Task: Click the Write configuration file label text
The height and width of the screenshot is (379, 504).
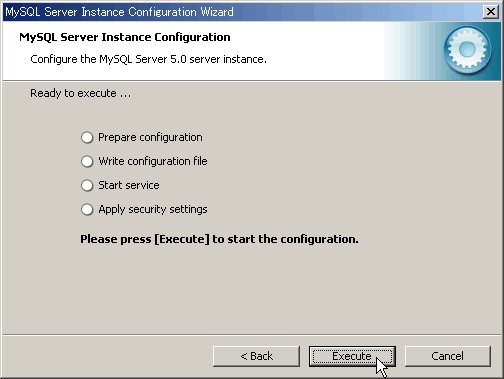Action: point(153,161)
